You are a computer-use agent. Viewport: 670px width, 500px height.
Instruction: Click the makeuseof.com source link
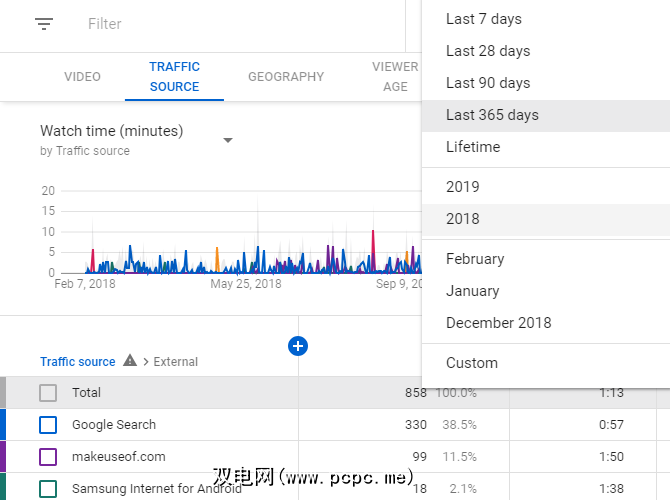coord(119,457)
